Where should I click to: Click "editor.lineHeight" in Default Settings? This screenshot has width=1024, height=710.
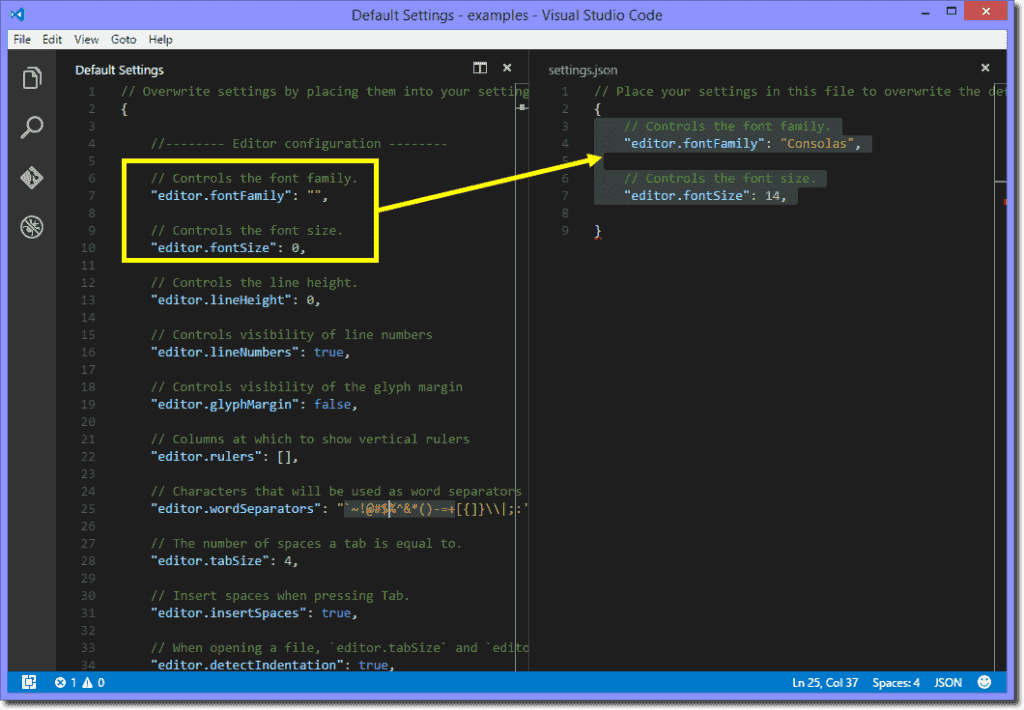221,300
